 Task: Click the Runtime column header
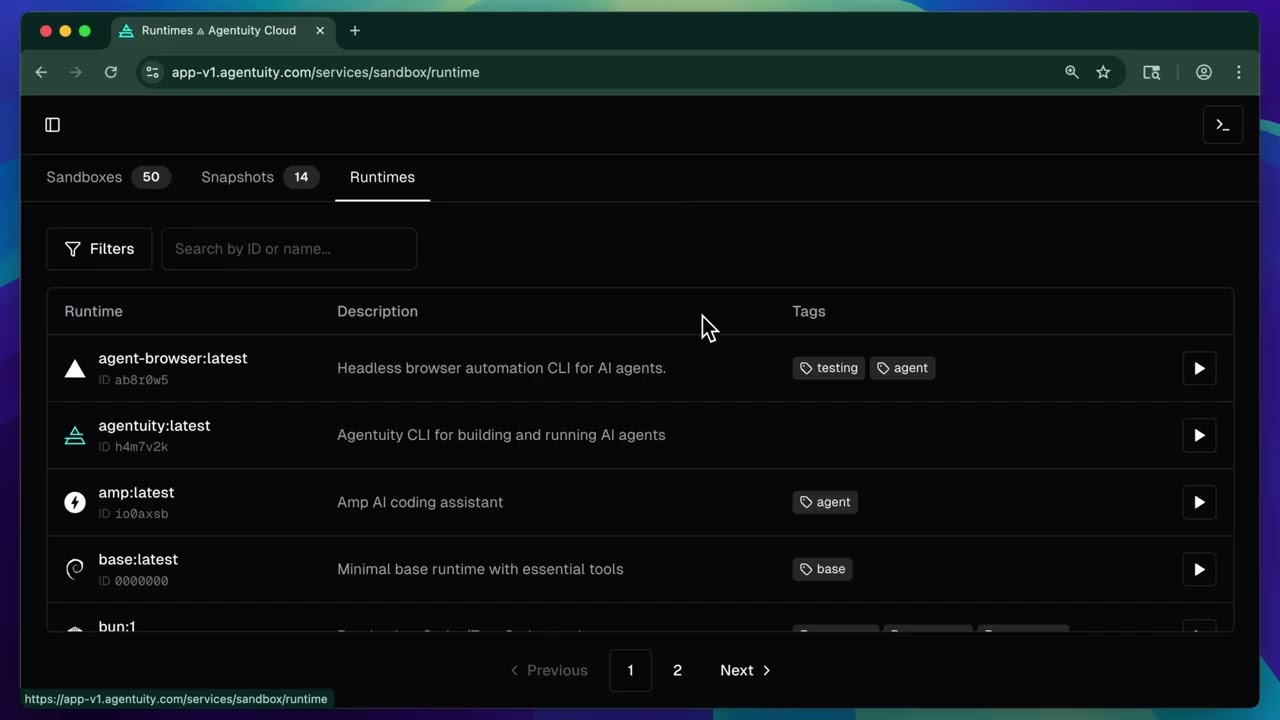click(x=94, y=311)
